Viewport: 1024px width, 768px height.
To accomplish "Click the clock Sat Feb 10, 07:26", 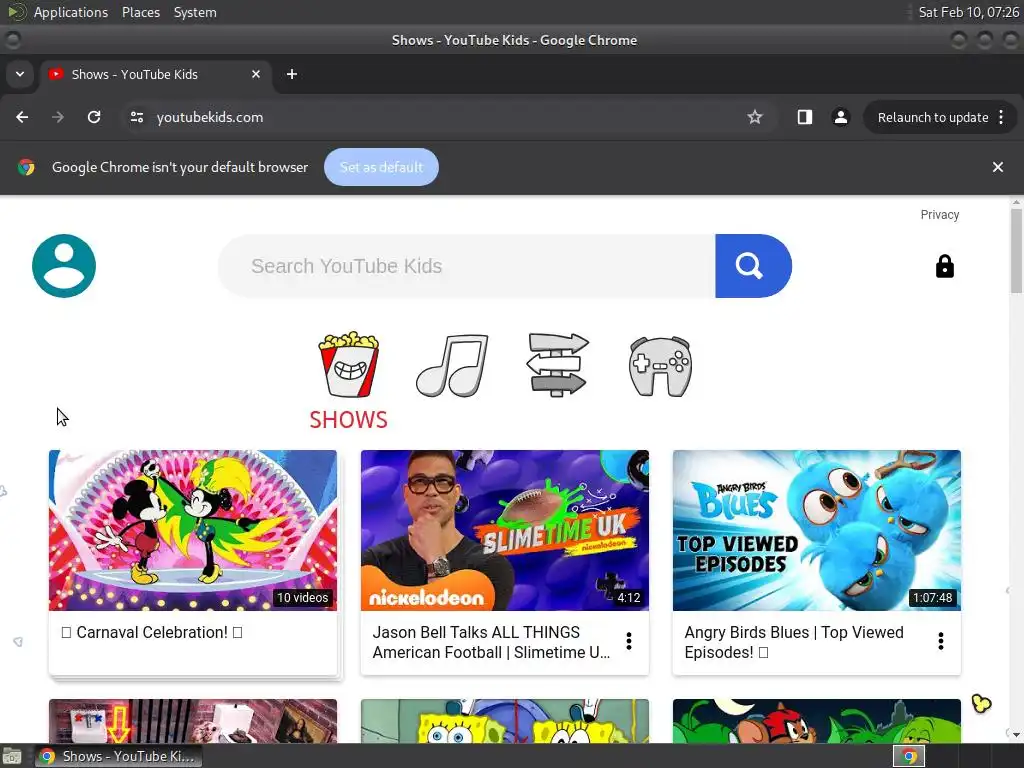I will point(968,12).
